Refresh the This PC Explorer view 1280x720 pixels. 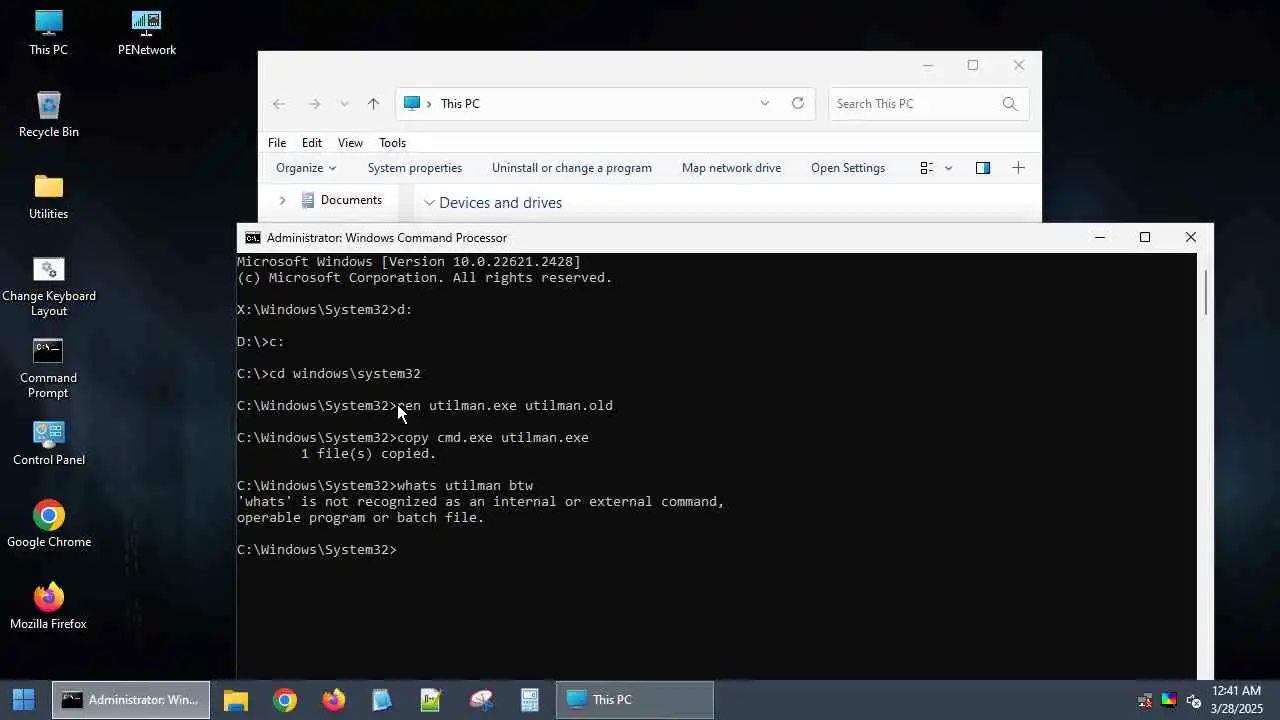[798, 104]
